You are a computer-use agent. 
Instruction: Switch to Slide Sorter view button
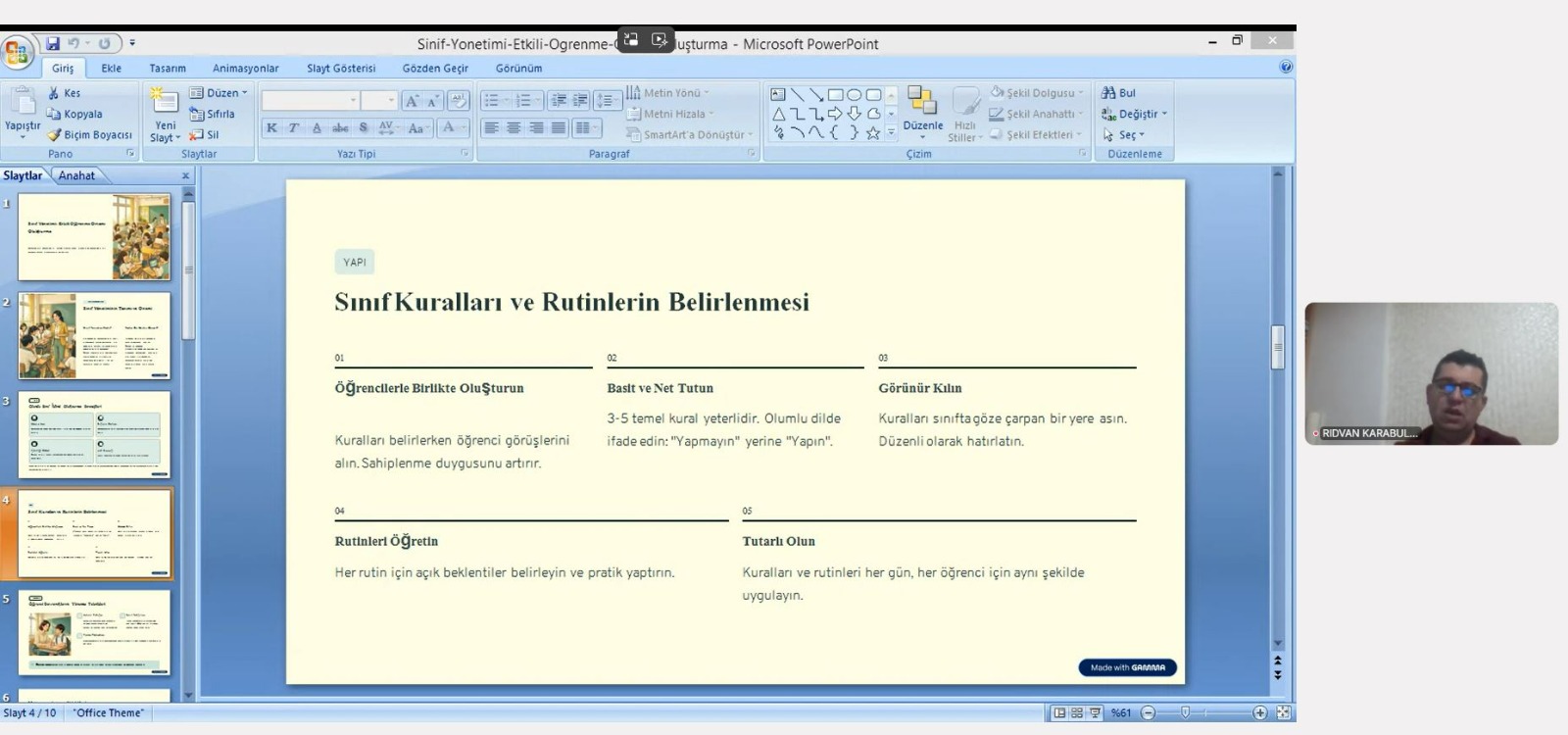pyautogui.click(x=1077, y=712)
